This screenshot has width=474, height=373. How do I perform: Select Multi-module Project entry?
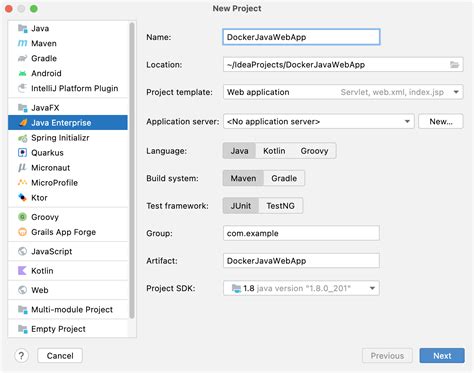[68, 310]
